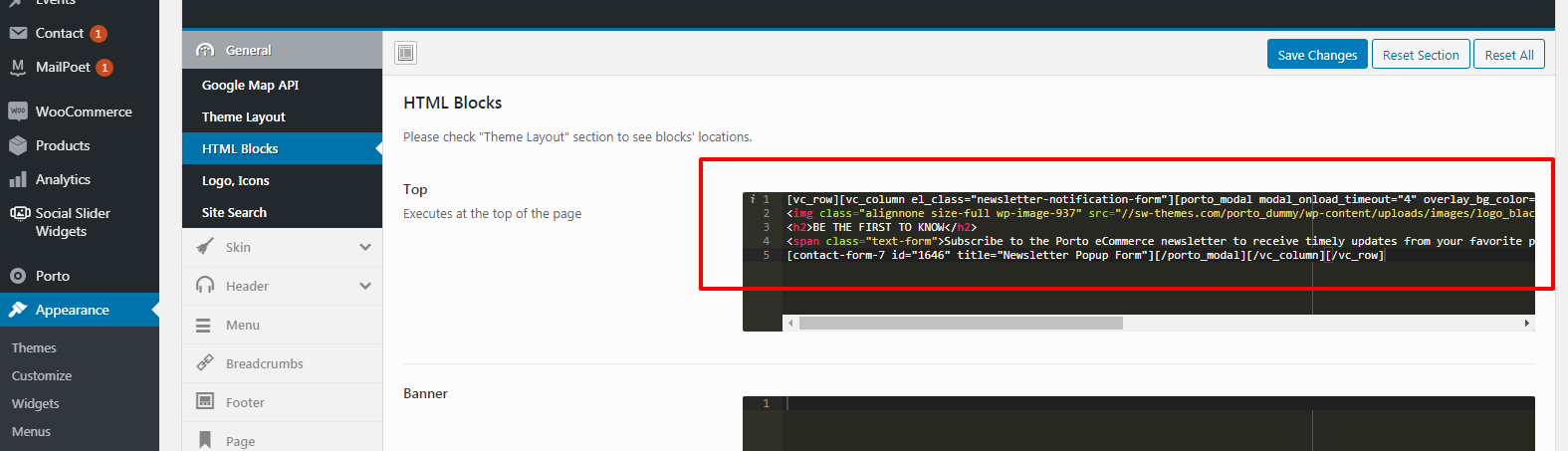
Task: Open Widgets submenu link
Action: pos(36,403)
